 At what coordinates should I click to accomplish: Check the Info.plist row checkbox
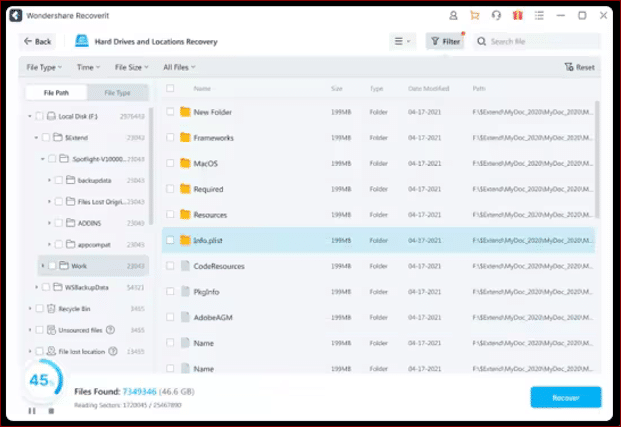[x=170, y=240]
